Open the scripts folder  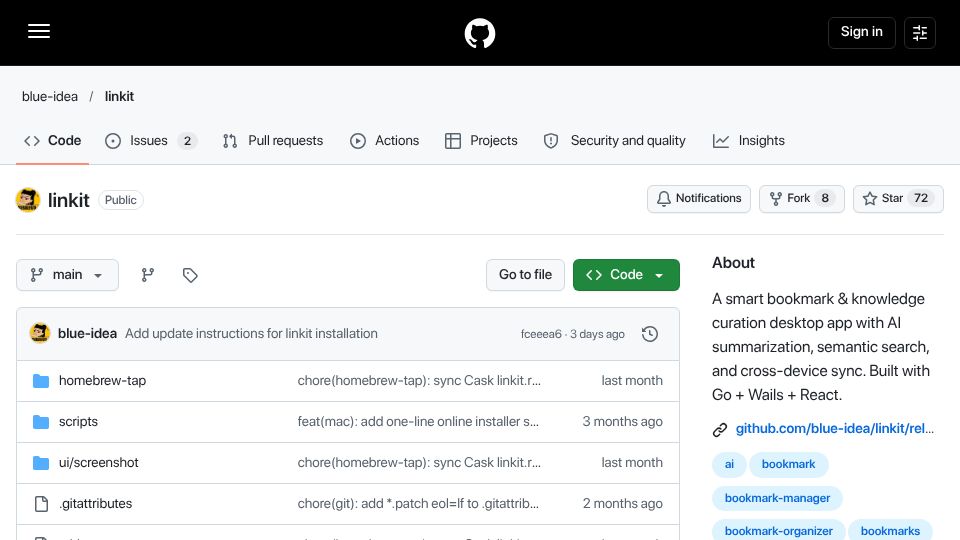click(x=78, y=422)
